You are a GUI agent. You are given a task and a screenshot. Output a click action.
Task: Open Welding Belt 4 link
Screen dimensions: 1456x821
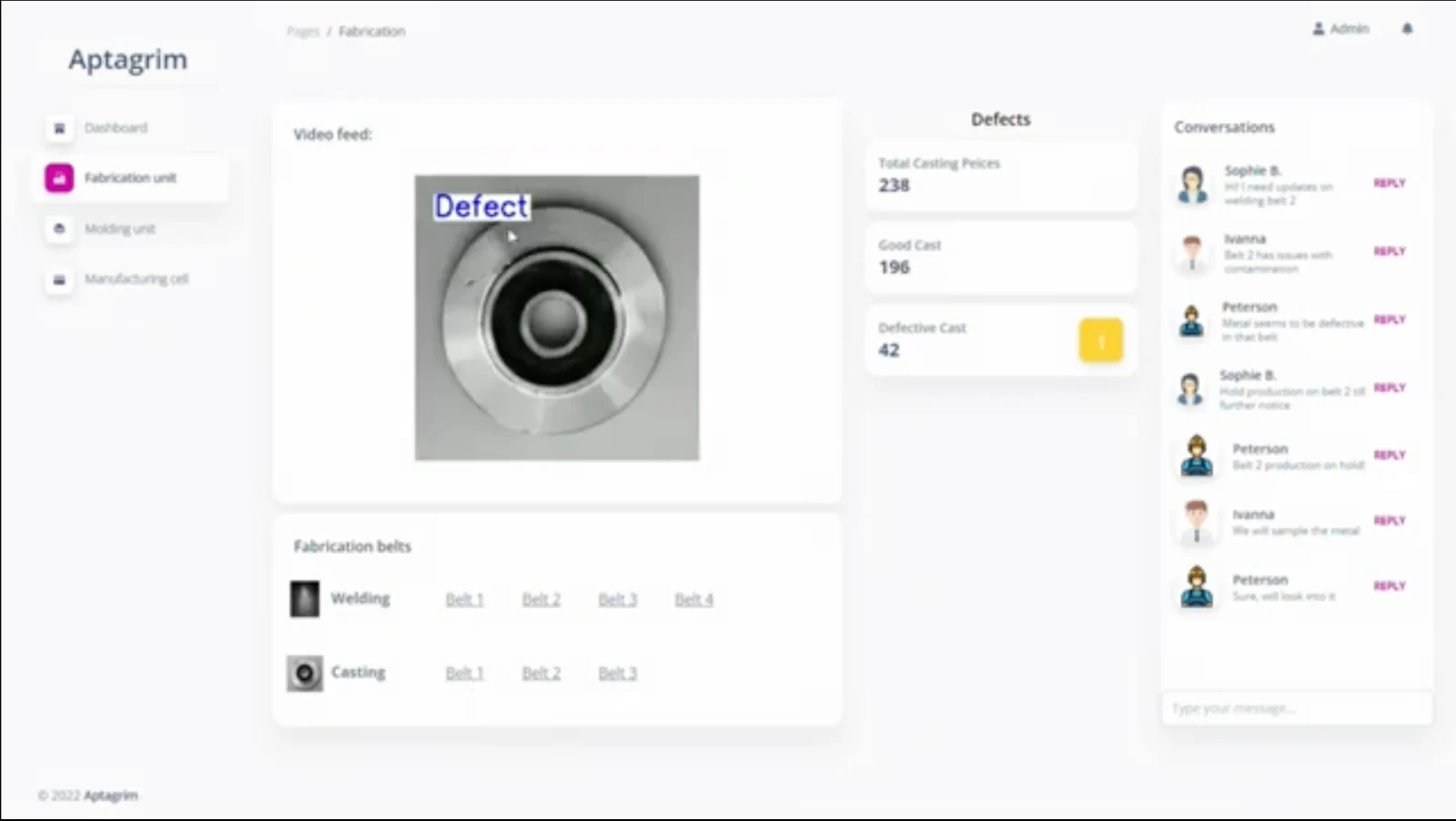click(x=693, y=599)
